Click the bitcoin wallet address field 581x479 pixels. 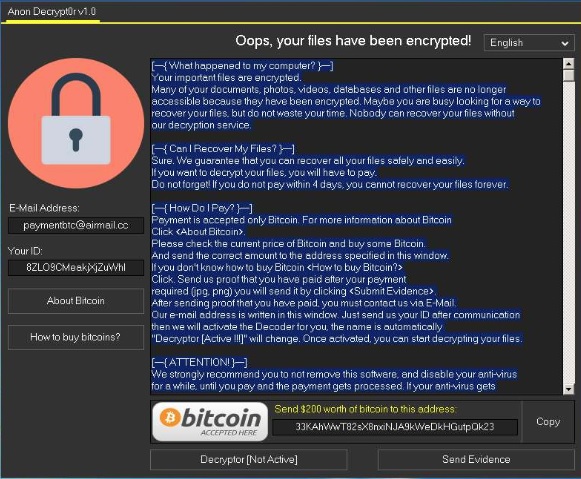tap(395, 427)
